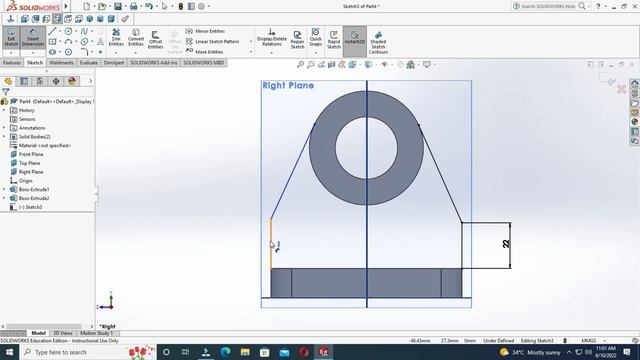Viewport: 640px width, 360px height.
Task: Select the Corner Rectangle tool
Action: tap(52, 42)
